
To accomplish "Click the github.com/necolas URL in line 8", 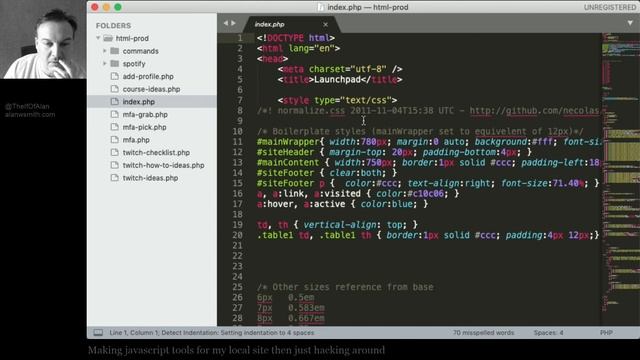I will [534, 111].
